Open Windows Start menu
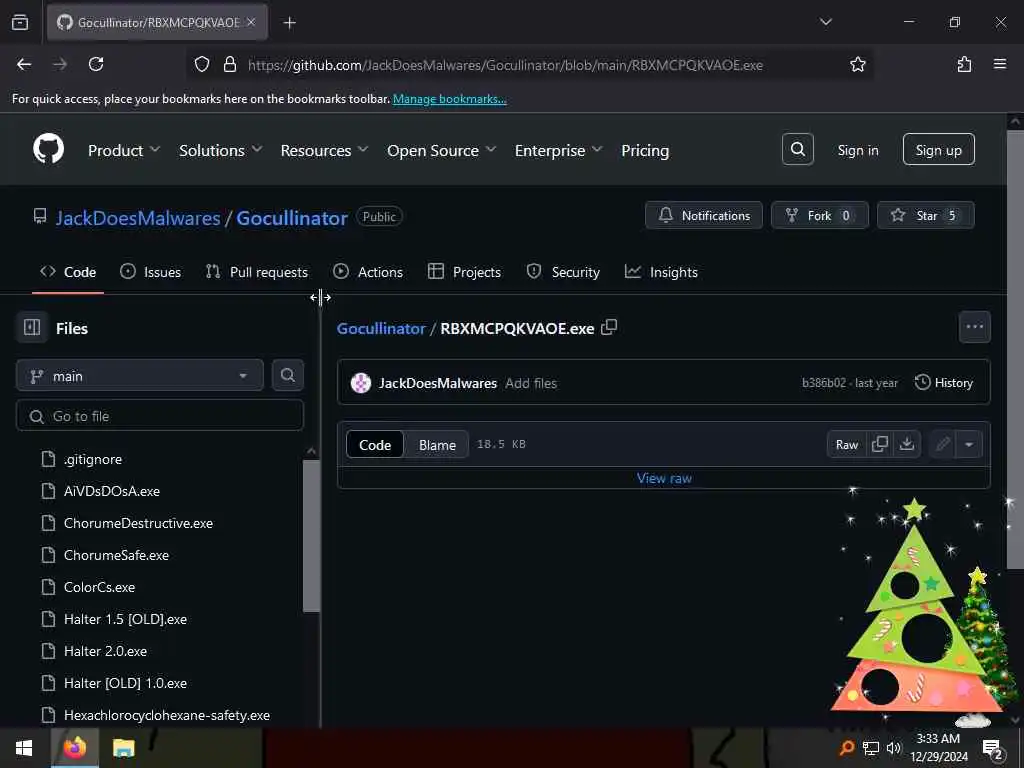The image size is (1024, 768). [24, 748]
